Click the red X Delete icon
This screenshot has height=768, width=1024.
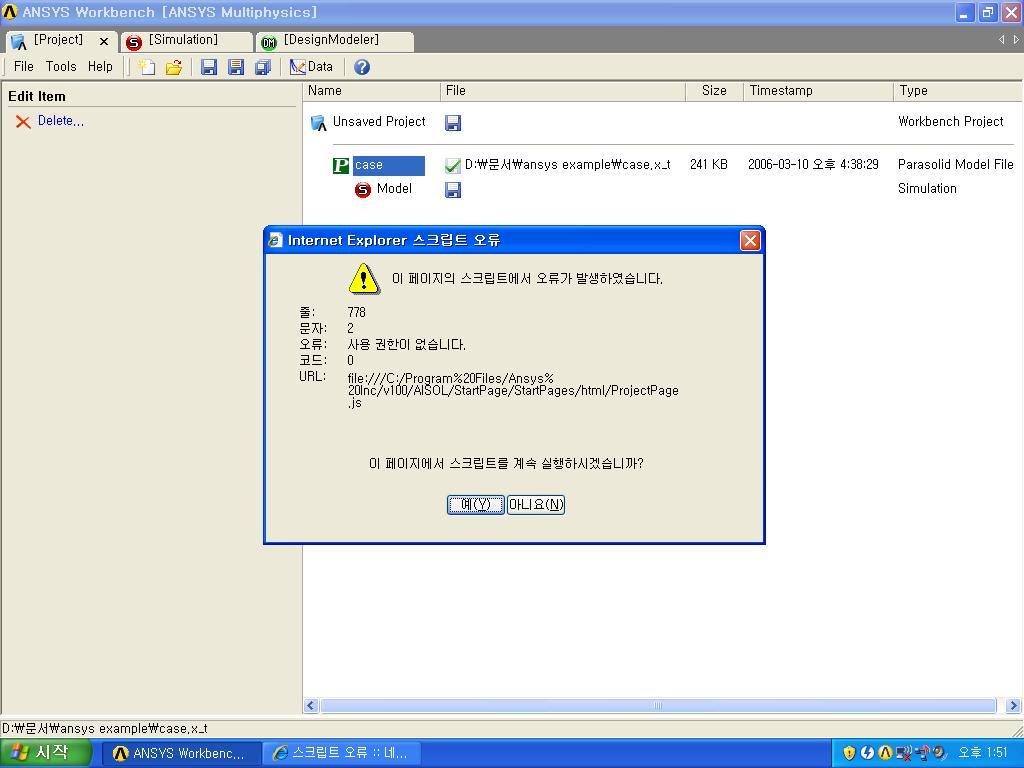(x=23, y=121)
